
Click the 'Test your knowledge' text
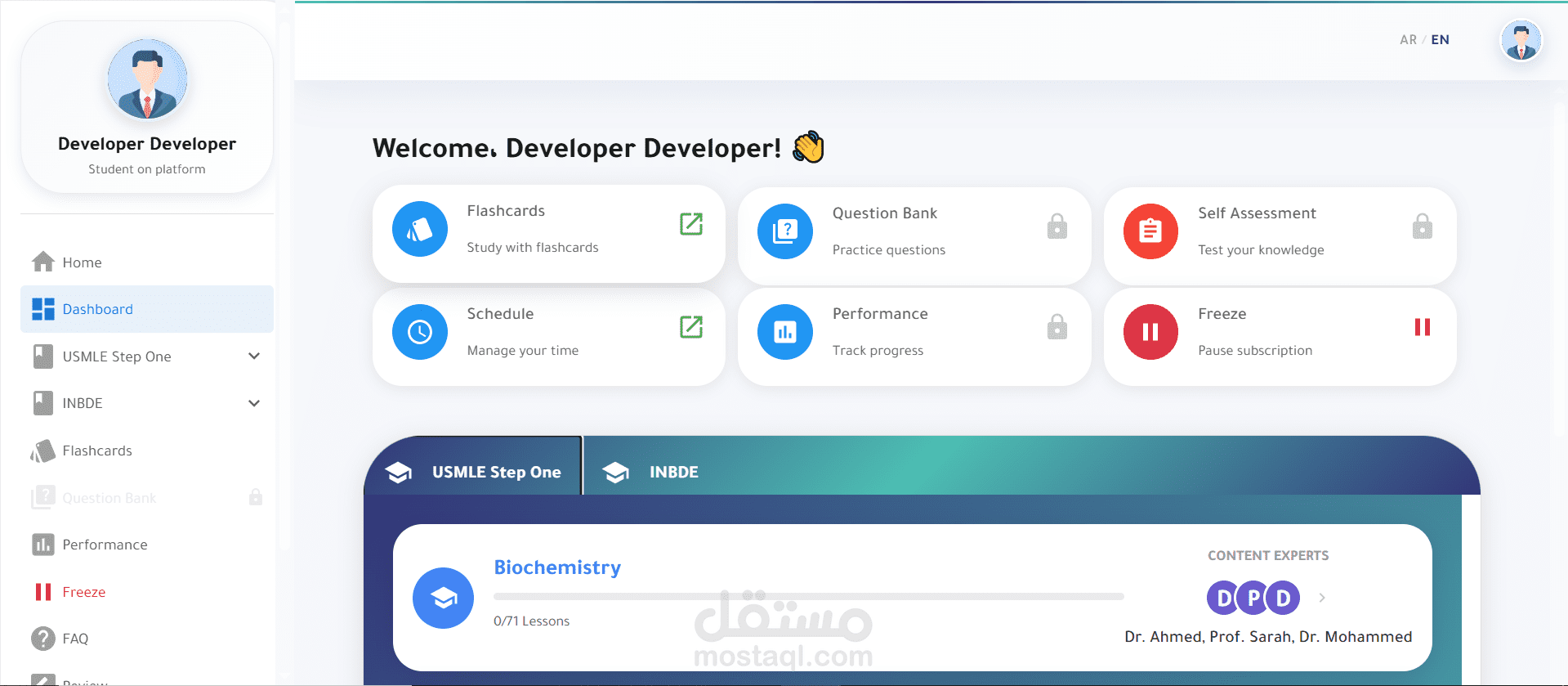[1261, 250]
